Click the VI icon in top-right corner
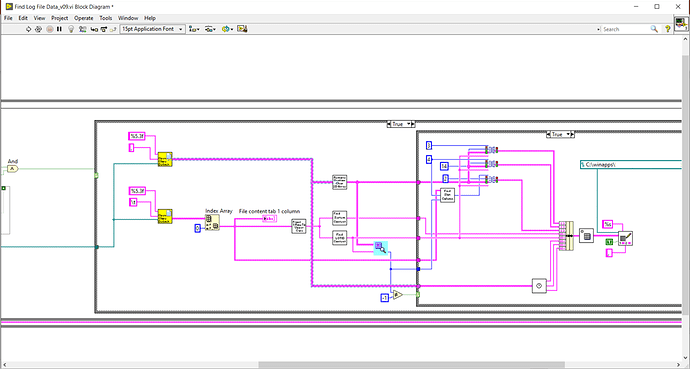This screenshot has width=690, height=369. click(x=681, y=23)
